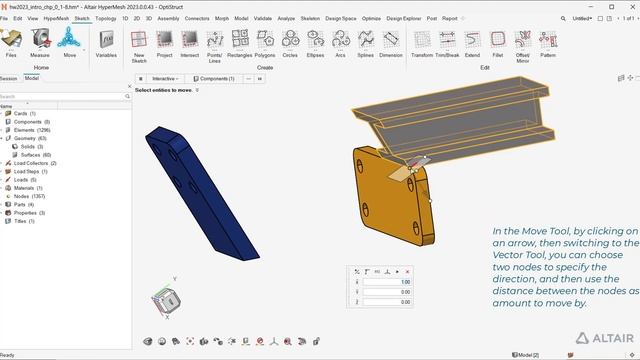
Task: Open the Interactive mode dropdown
Action: 165,78
